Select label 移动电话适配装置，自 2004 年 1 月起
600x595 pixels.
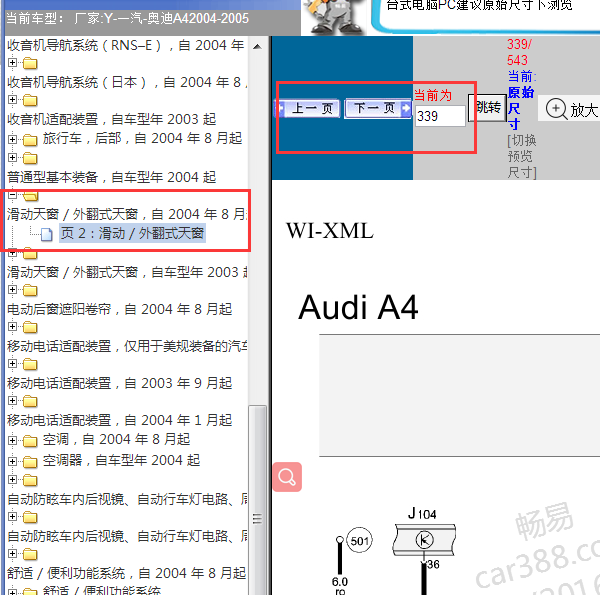pos(119,420)
